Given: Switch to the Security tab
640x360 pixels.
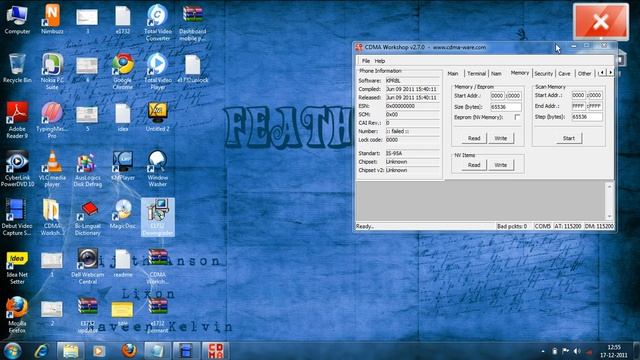Looking at the screenshot, I should click(x=543, y=73).
